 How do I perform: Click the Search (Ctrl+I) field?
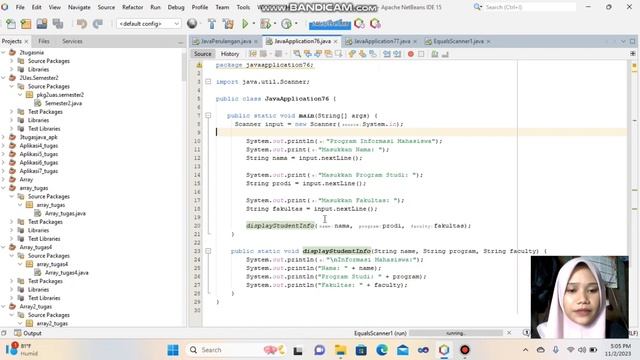[529, 7]
